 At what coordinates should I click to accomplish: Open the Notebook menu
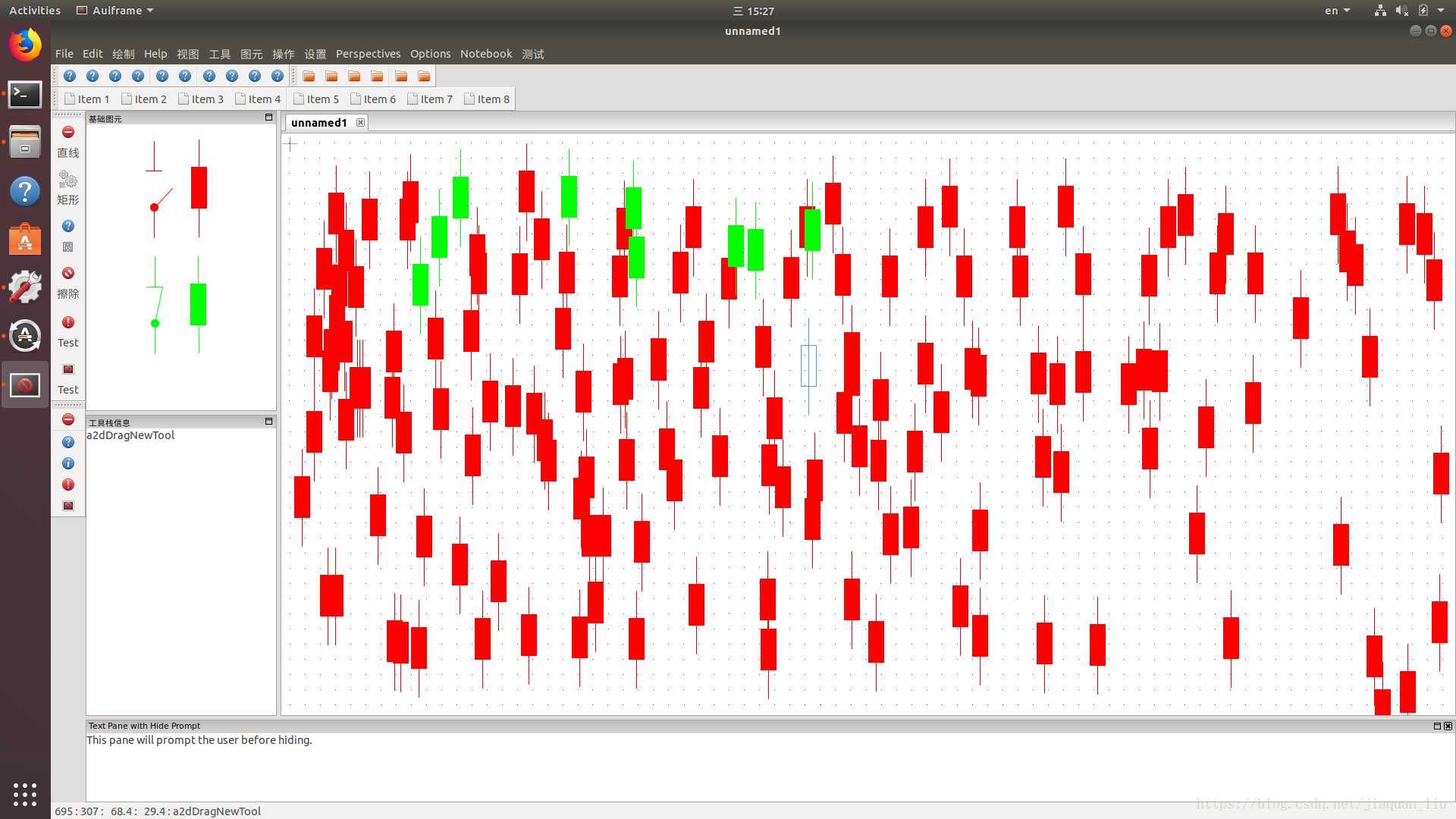pyautogui.click(x=486, y=54)
